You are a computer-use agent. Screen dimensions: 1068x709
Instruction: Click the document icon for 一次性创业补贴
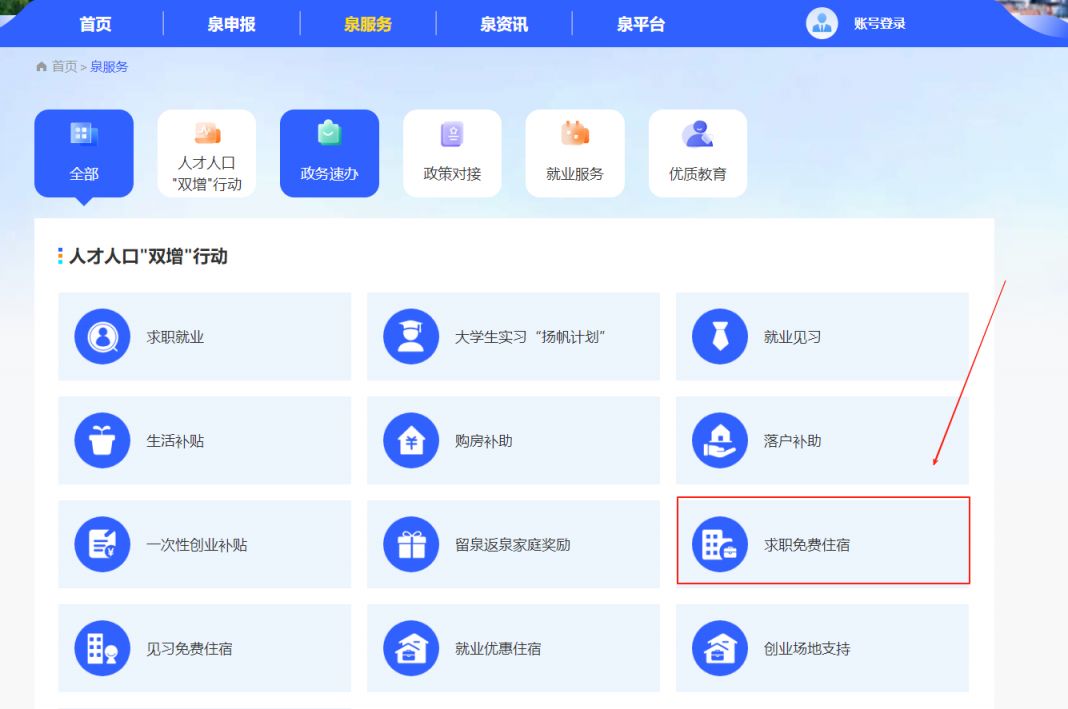[x=102, y=545]
